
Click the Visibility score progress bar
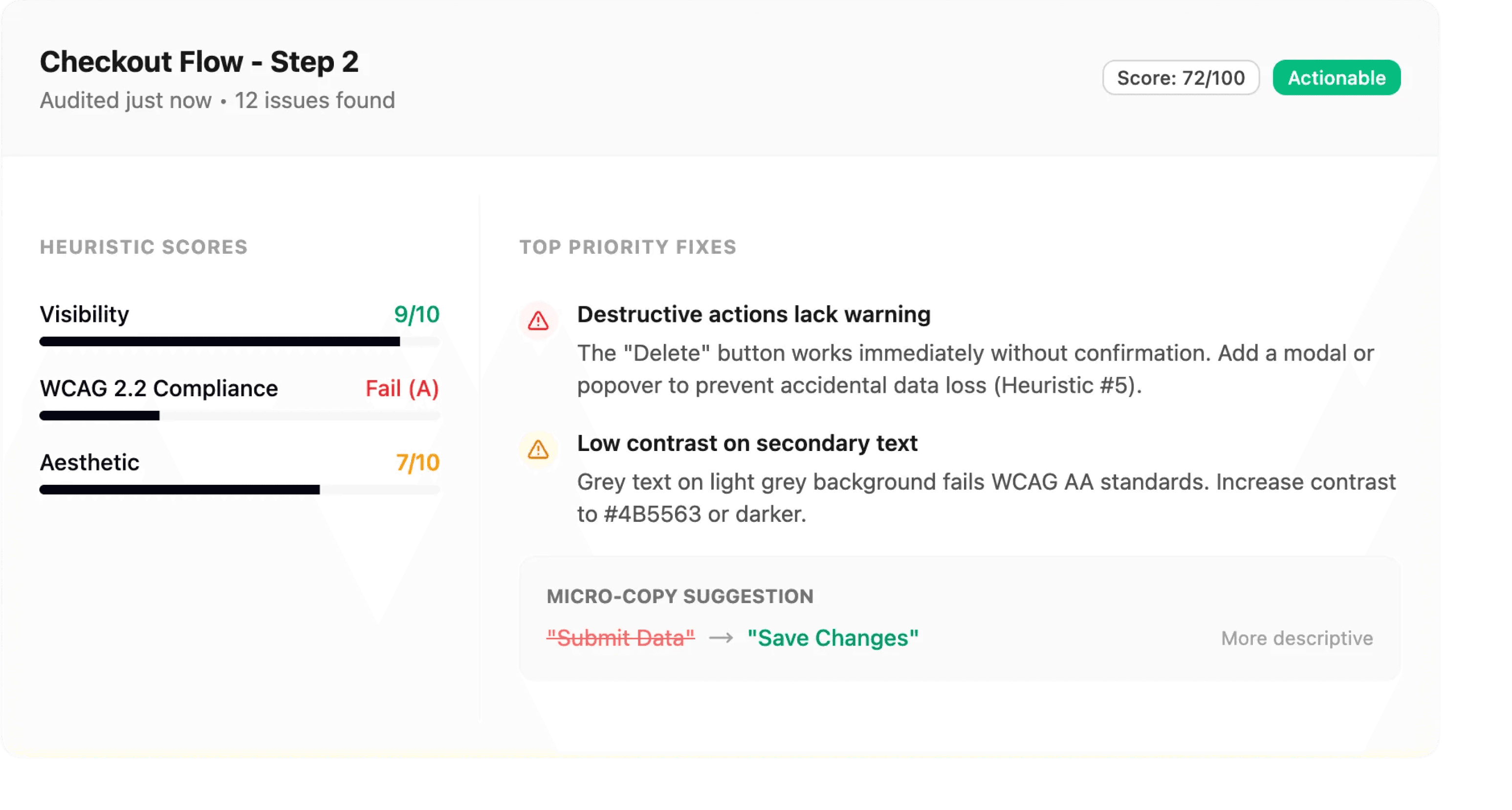(239, 342)
